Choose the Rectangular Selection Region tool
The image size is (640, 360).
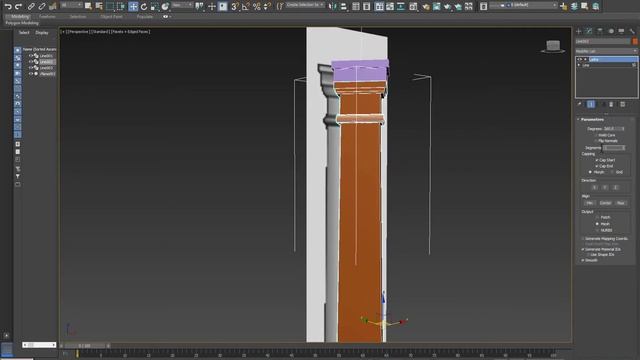coord(110,6)
